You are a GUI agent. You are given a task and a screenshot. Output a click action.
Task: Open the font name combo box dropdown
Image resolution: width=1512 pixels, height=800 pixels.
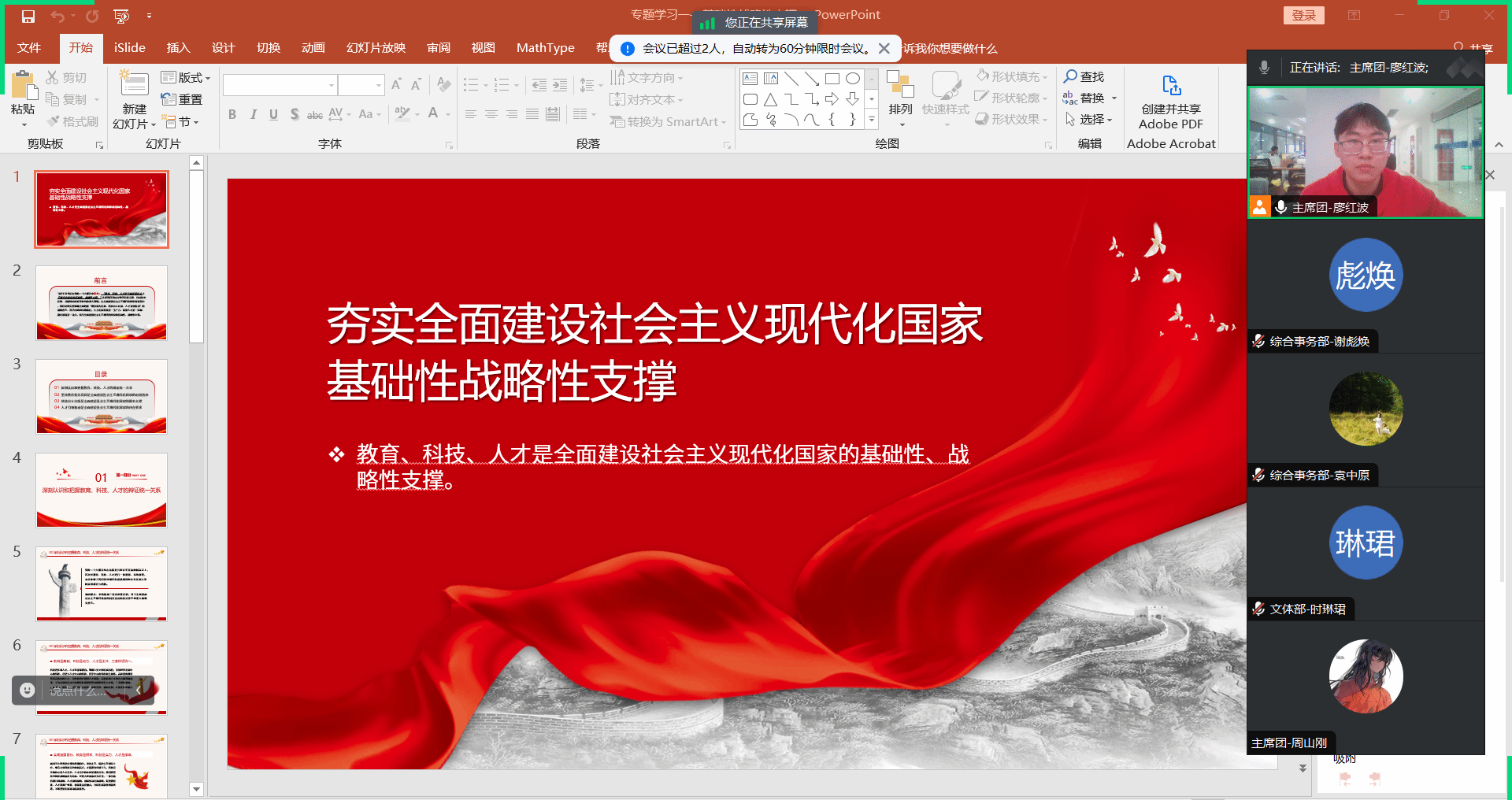pyautogui.click(x=332, y=85)
